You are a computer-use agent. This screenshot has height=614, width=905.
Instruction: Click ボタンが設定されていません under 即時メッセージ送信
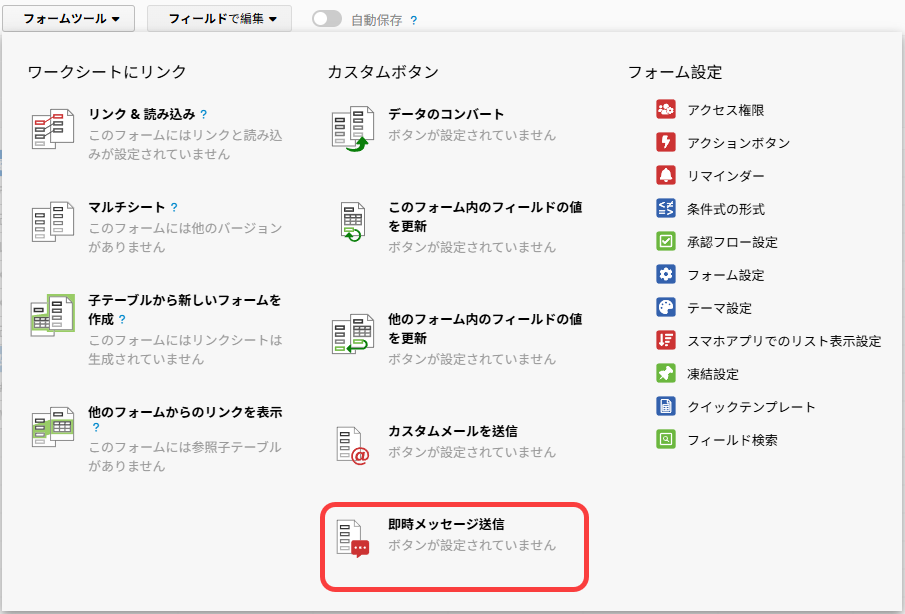pyautogui.click(x=472, y=545)
